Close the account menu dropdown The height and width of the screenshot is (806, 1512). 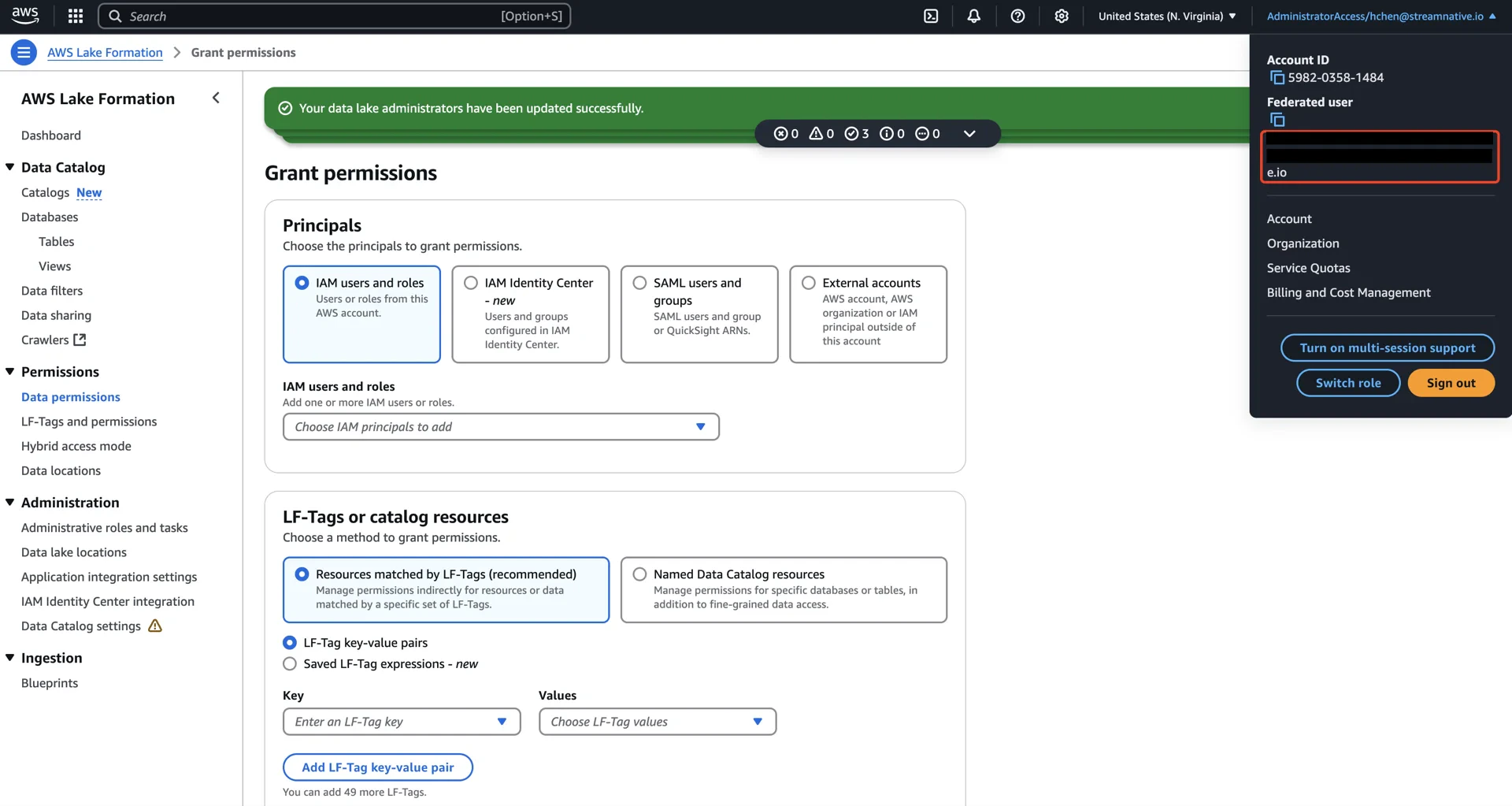(1381, 16)
